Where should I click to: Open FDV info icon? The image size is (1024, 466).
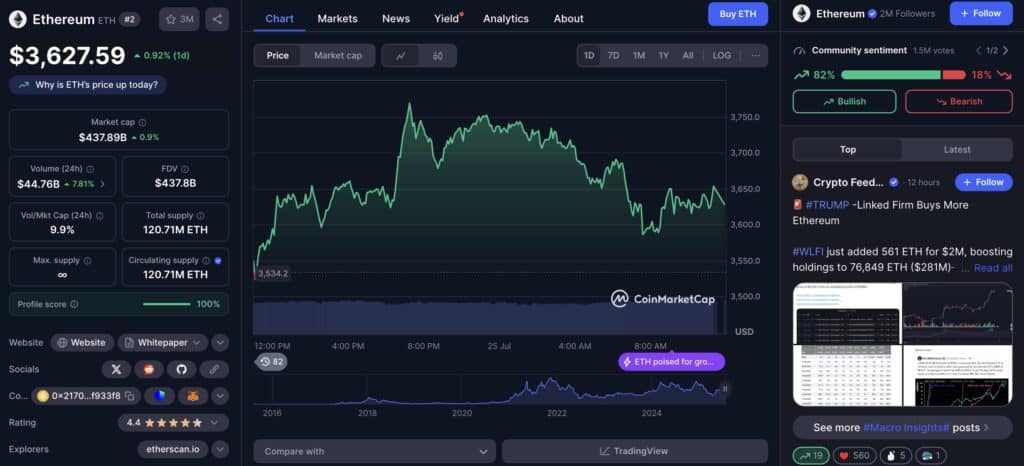pos(185,169)
